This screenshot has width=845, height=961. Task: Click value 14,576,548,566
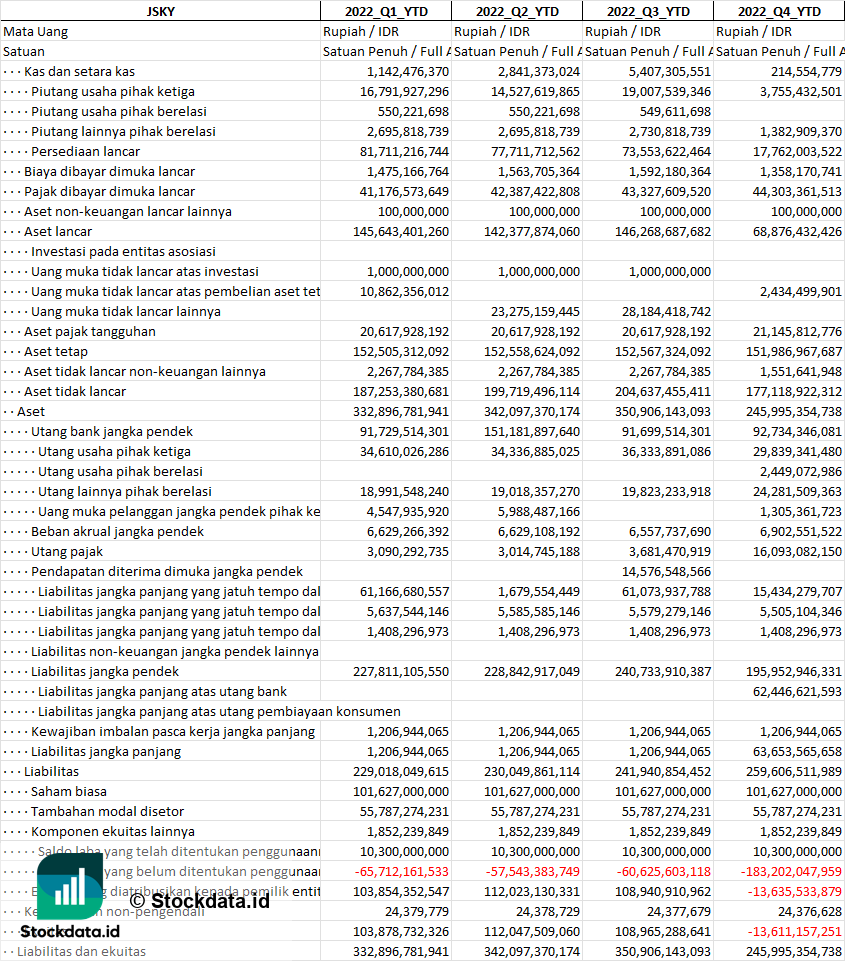click(x=666, y=572)
